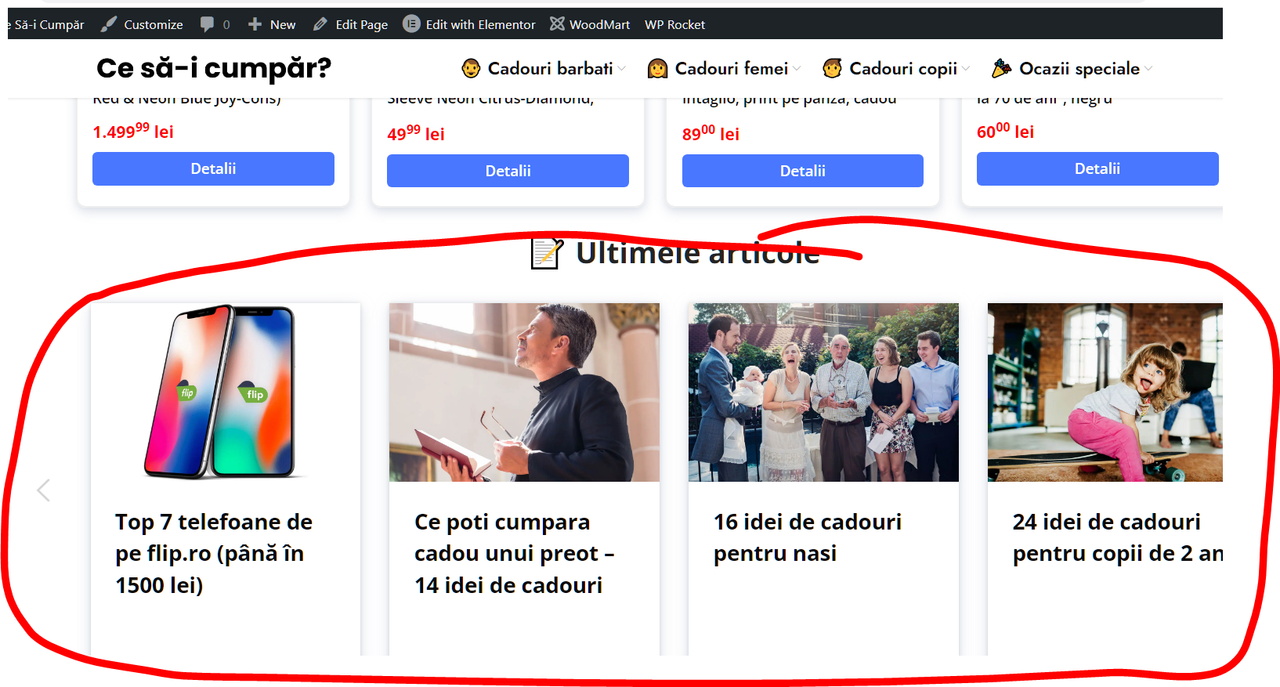
Task: Click the Edit Page pencil icon
Action: 320,24
